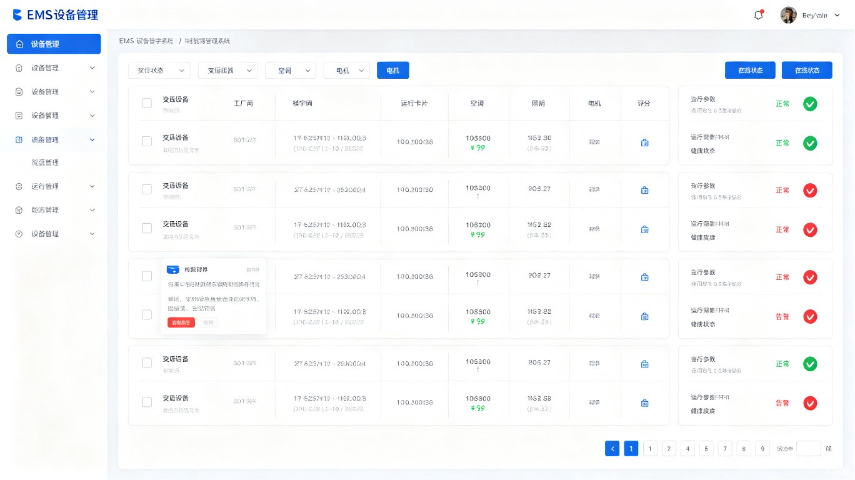Click the red button in the popup
The image size is (855, 480).
pyautogui.click(x=180, y=322)
